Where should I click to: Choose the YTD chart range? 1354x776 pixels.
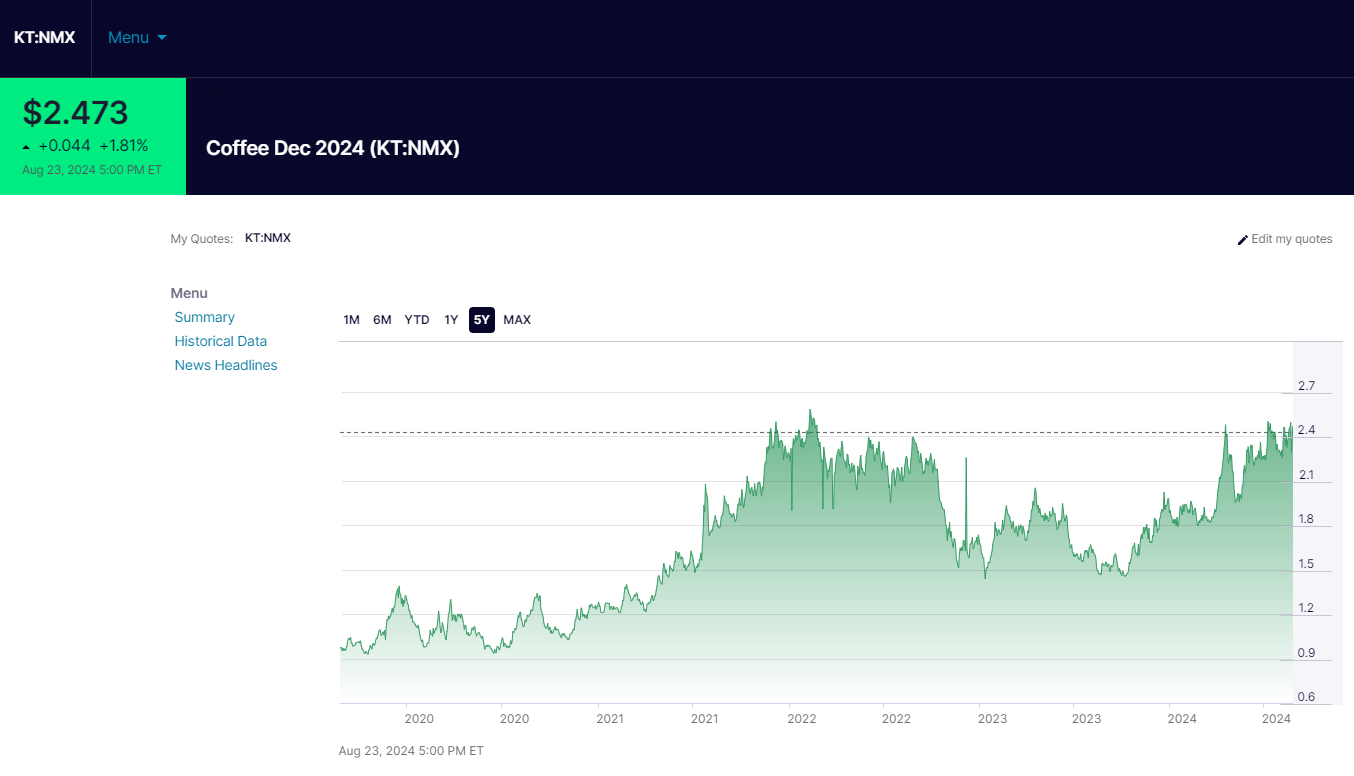(x=417, y=320)
